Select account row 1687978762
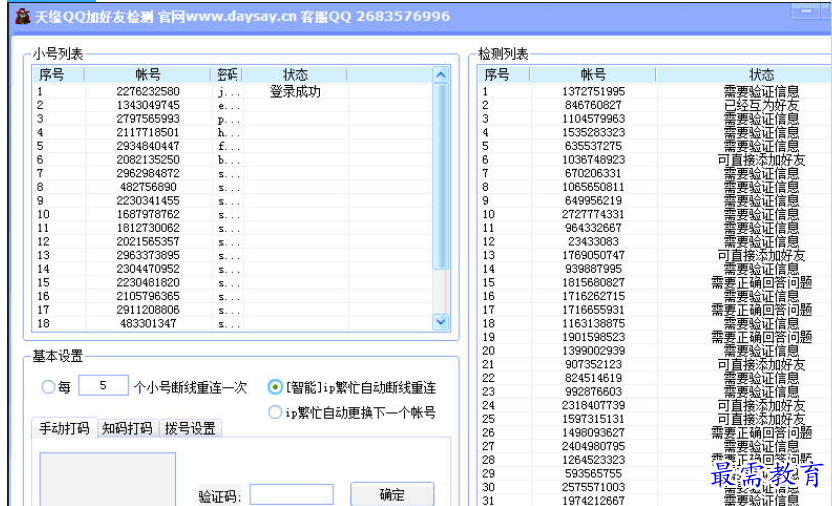 coord(148,214)
